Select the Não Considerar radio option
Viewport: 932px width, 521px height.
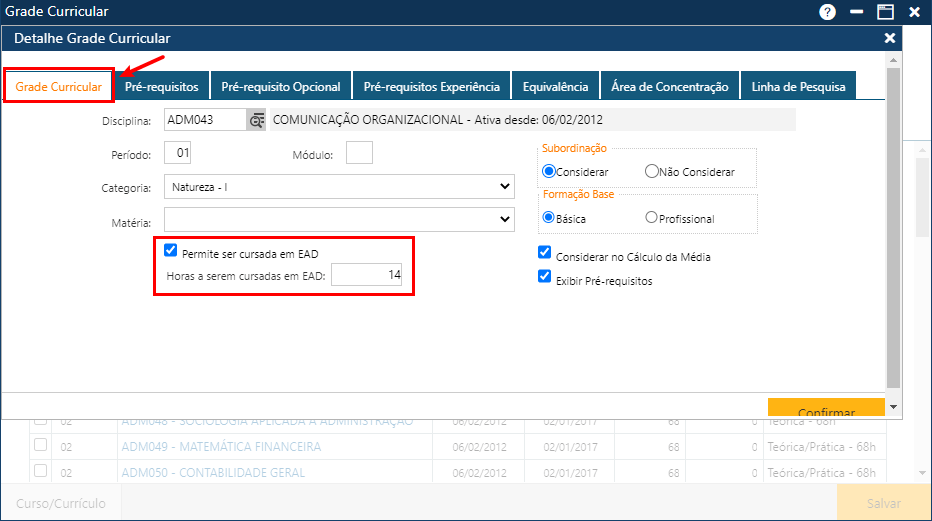coord(652,171)
